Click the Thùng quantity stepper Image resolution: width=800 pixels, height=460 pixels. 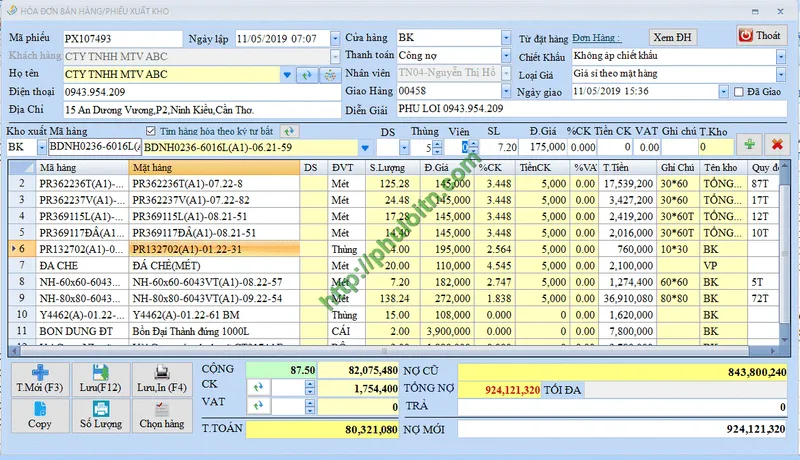437,148
